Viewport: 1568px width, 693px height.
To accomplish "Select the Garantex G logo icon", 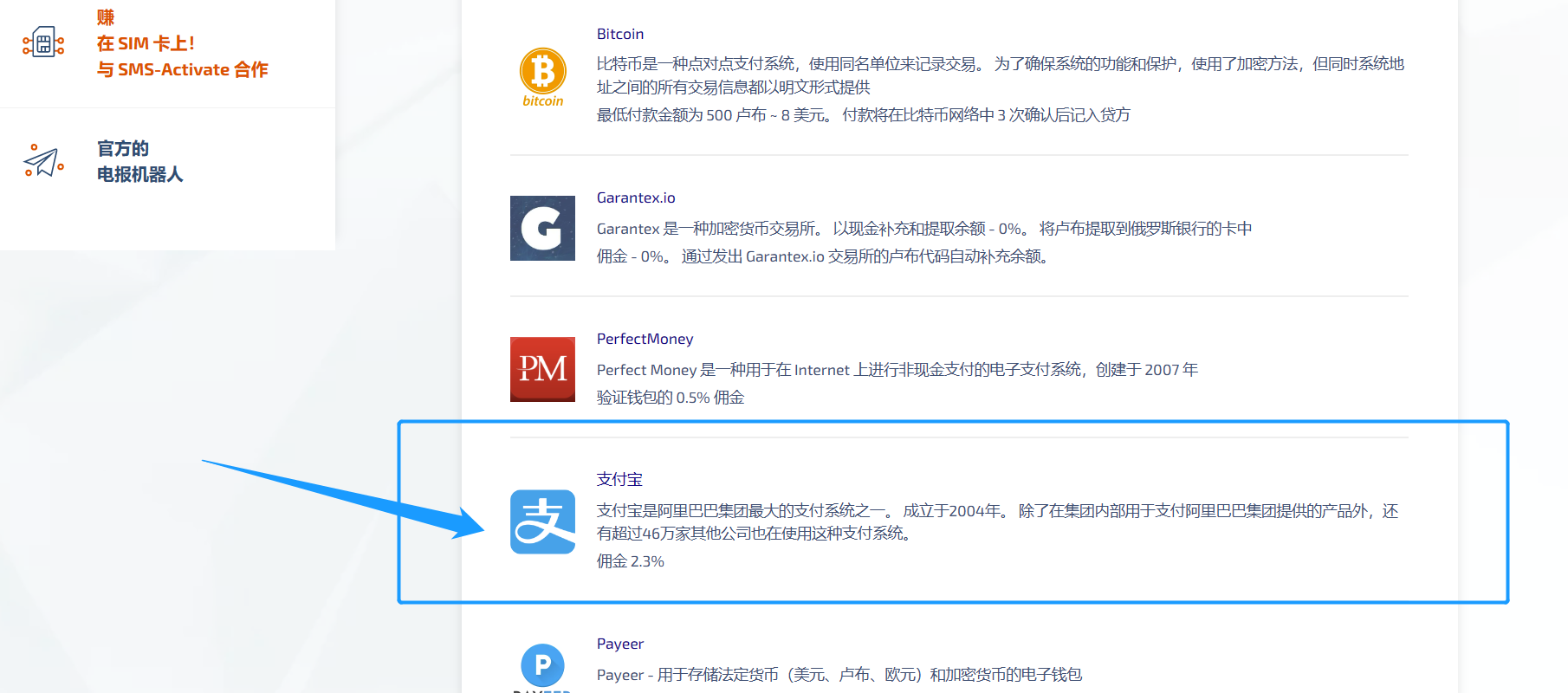I will click(x=542, y=228).
